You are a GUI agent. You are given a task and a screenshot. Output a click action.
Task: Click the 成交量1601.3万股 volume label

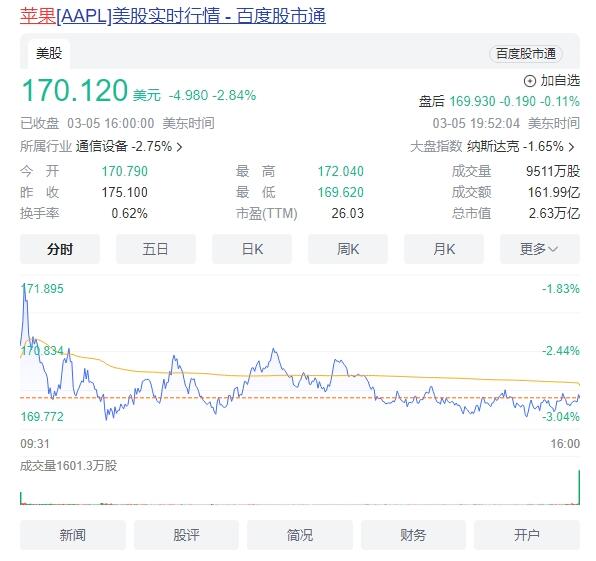pyautogui.click(x=68, y=466)
